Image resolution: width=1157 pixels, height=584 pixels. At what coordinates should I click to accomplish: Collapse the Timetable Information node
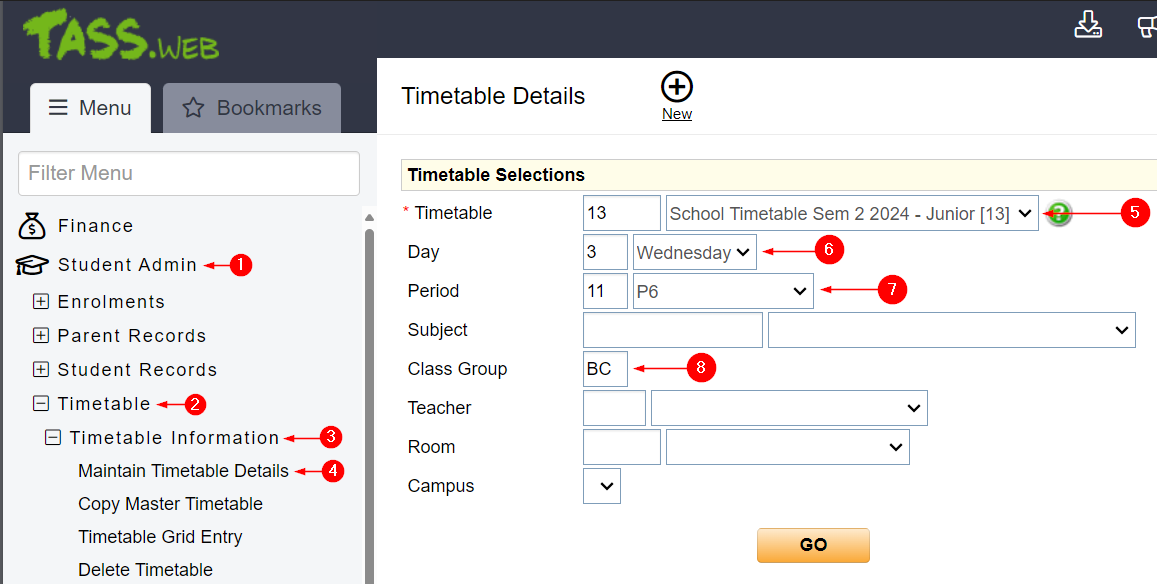53,438
